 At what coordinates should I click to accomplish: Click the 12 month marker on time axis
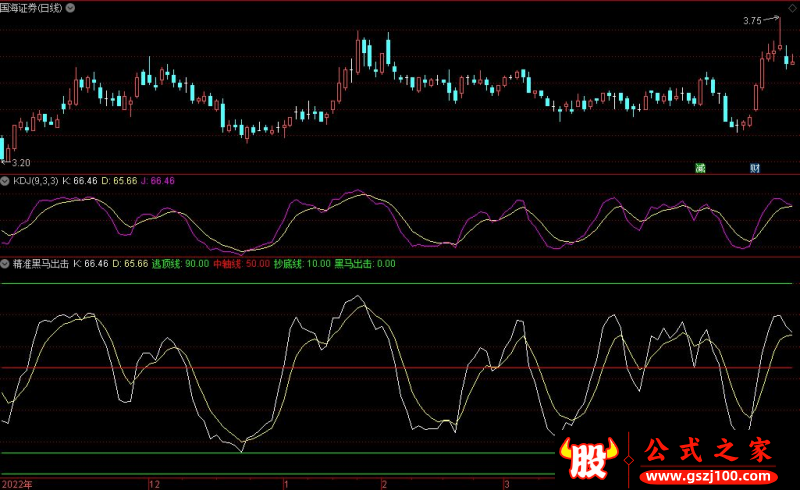[153, 483]
